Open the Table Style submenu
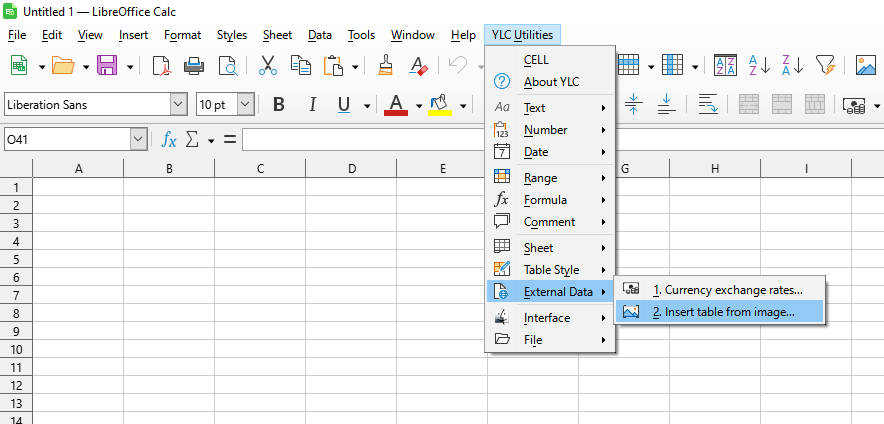 tap(551, 270)
